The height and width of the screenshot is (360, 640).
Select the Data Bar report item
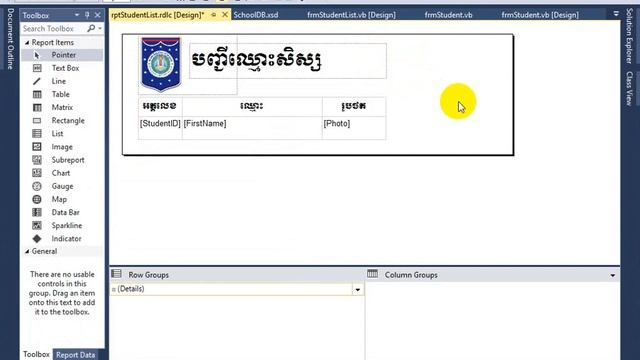coord(62,212)
